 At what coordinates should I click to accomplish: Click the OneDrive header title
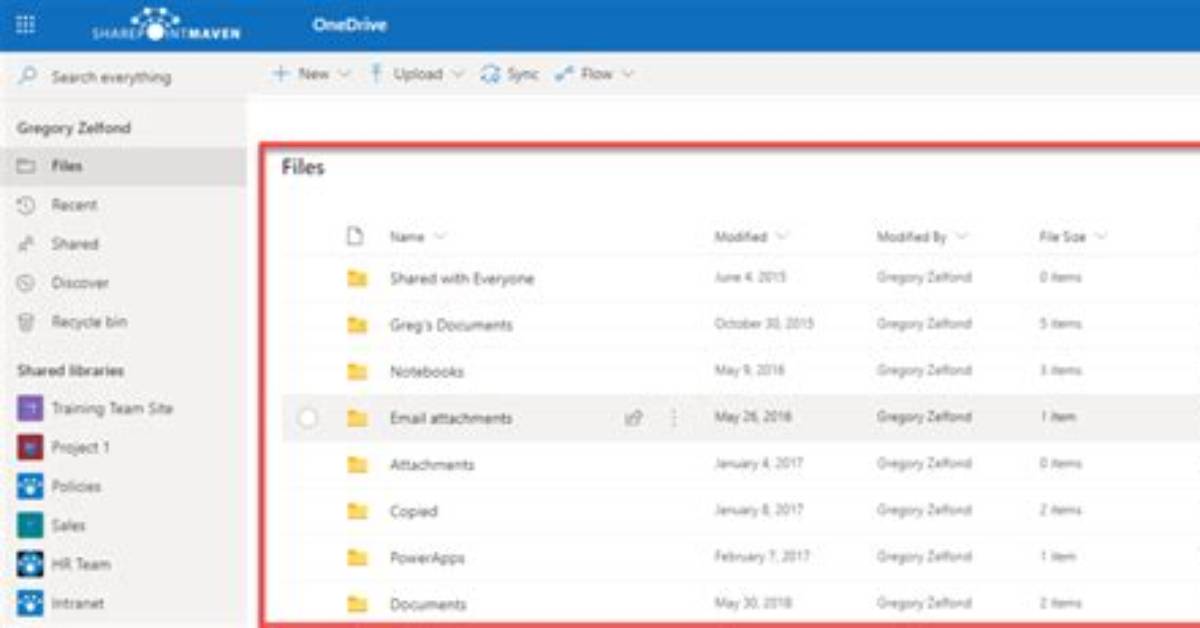(349, 25)
